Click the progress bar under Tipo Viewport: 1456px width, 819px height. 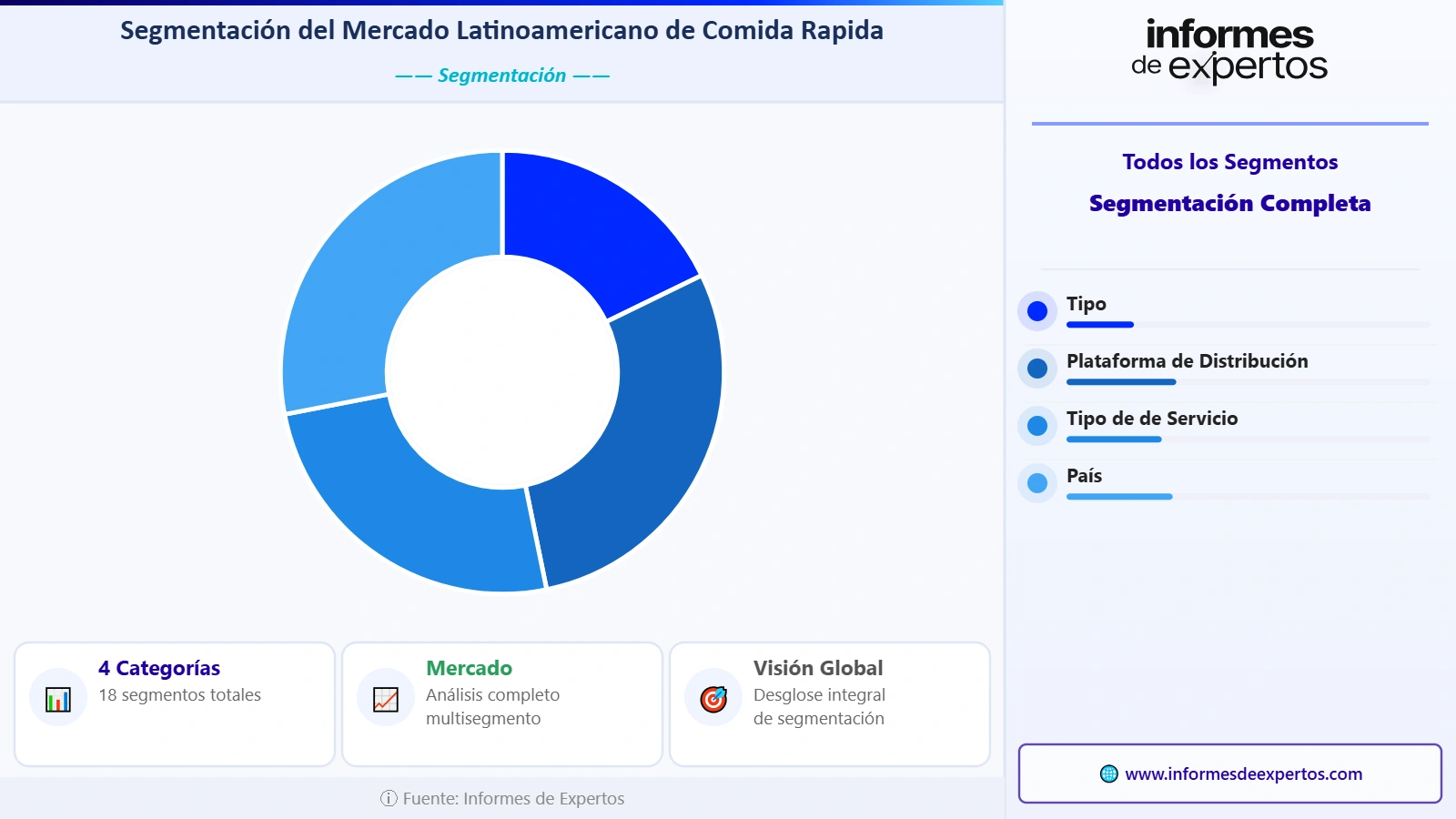(1248, 325)
